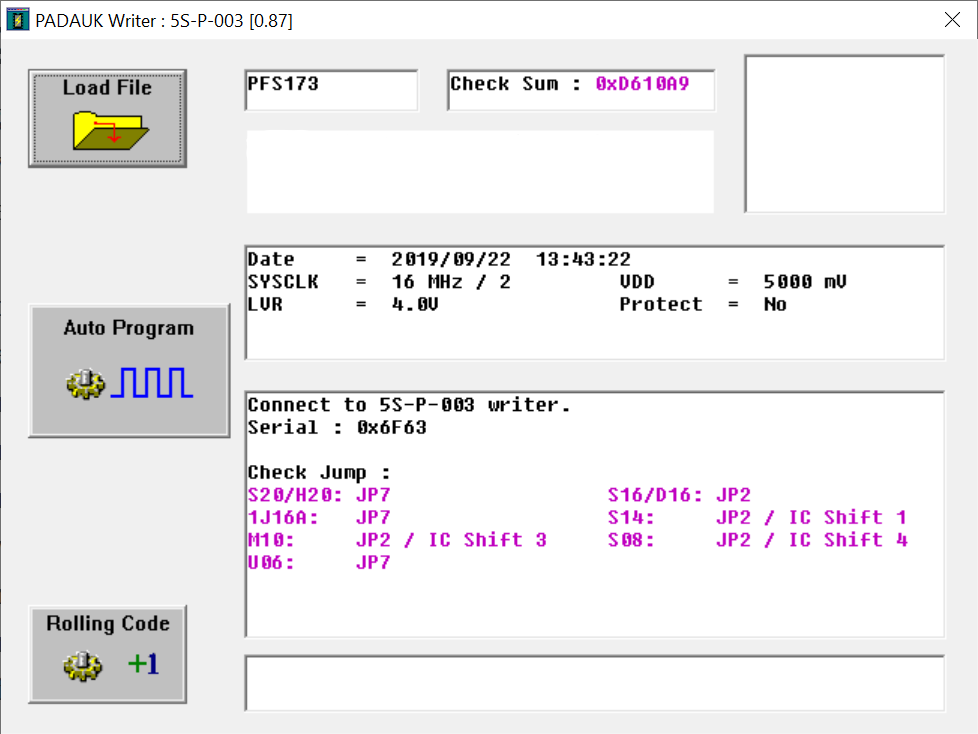The height and width of the screenshot is (734, 978).
Task: Click the green +1 rolling code icon
Action: pyautogui.click(x=143, y=664)
